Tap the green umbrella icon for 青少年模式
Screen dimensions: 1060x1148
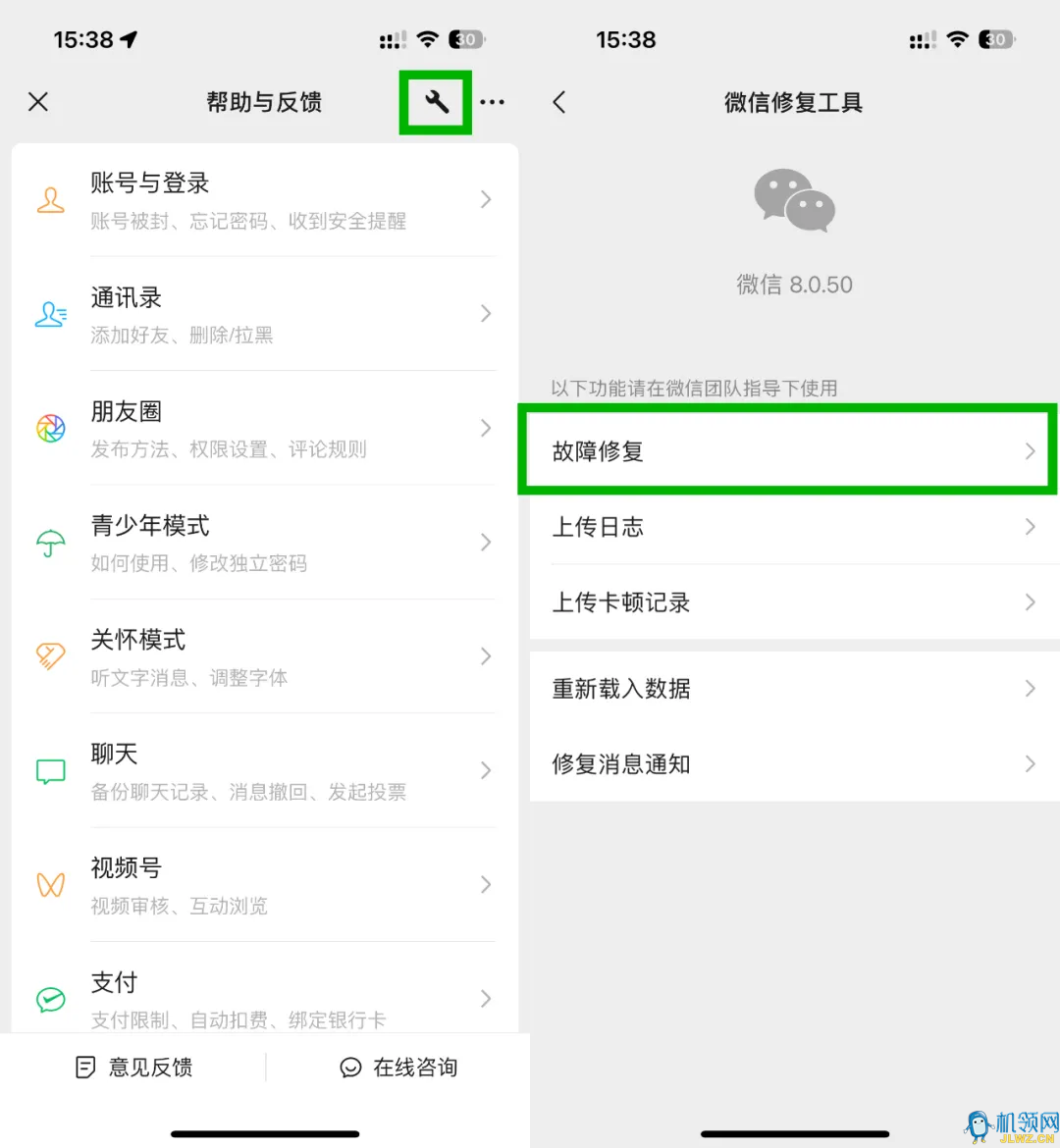[x=50, y=543]
